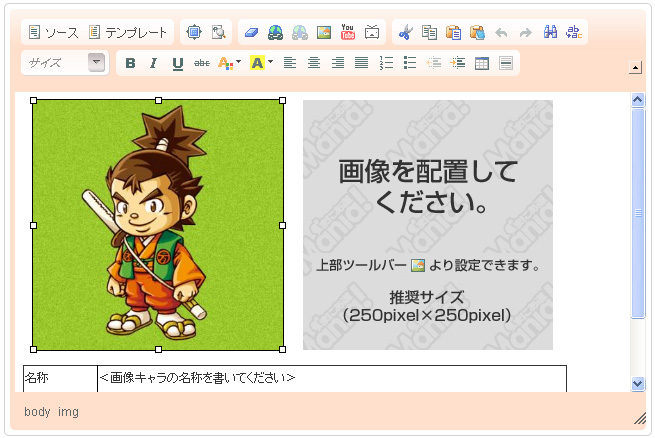Select the img element in path bar
This screenshot has width=655, height=438.
coord(68,412)
